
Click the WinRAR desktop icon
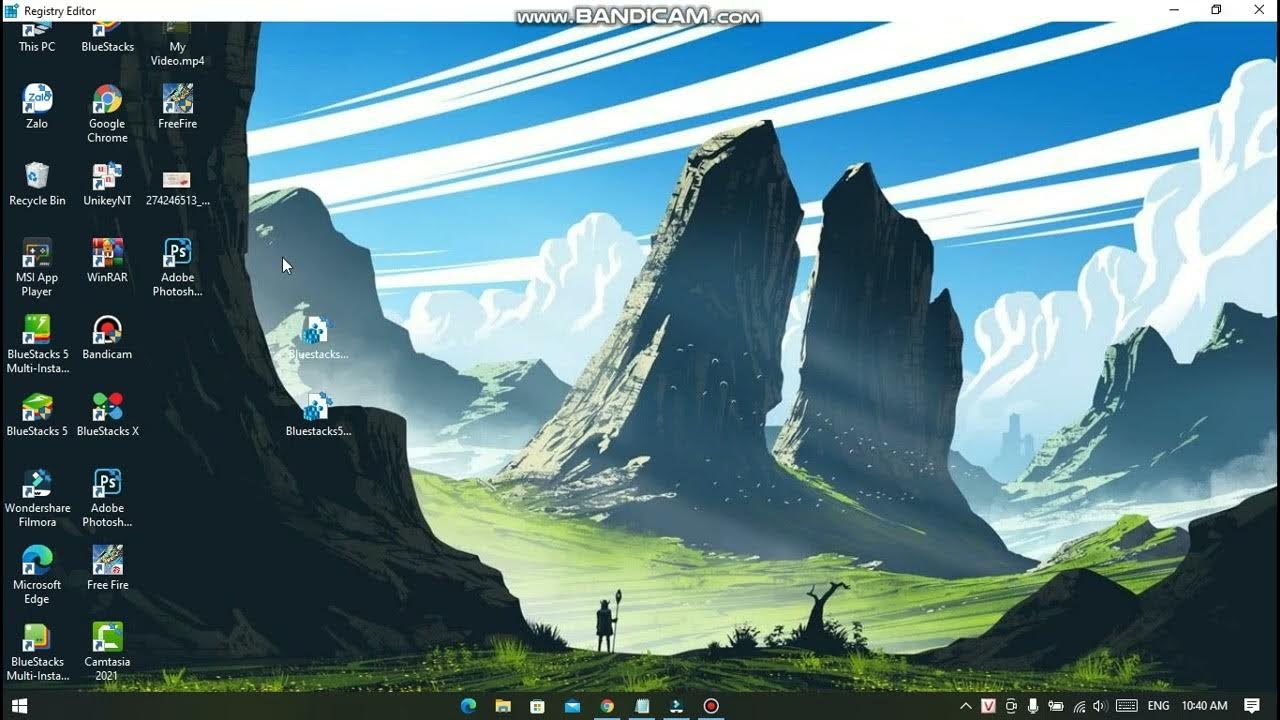coord(107,261)
